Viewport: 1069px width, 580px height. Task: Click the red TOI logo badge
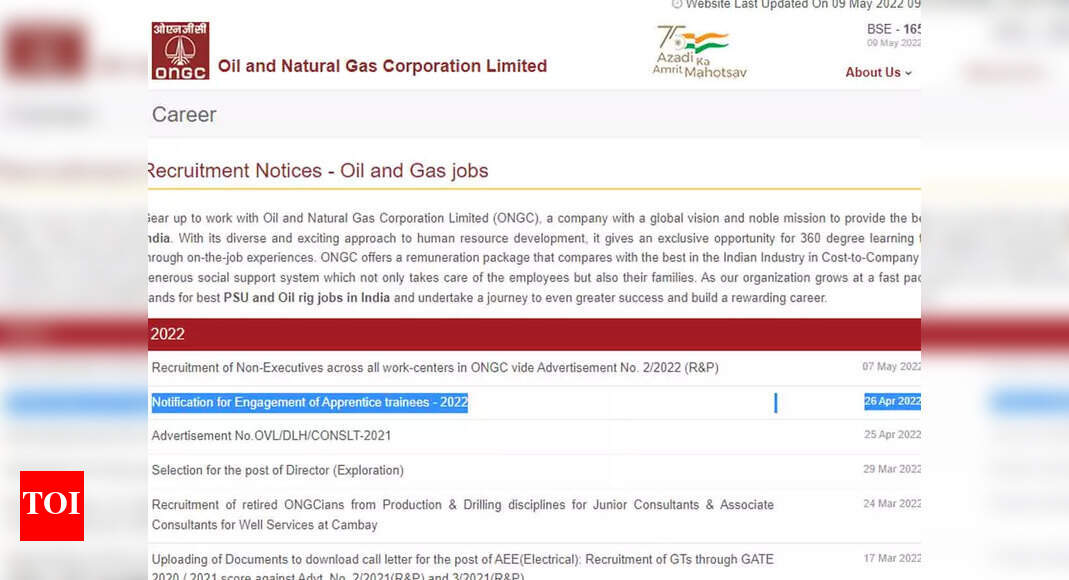[52, 506]
